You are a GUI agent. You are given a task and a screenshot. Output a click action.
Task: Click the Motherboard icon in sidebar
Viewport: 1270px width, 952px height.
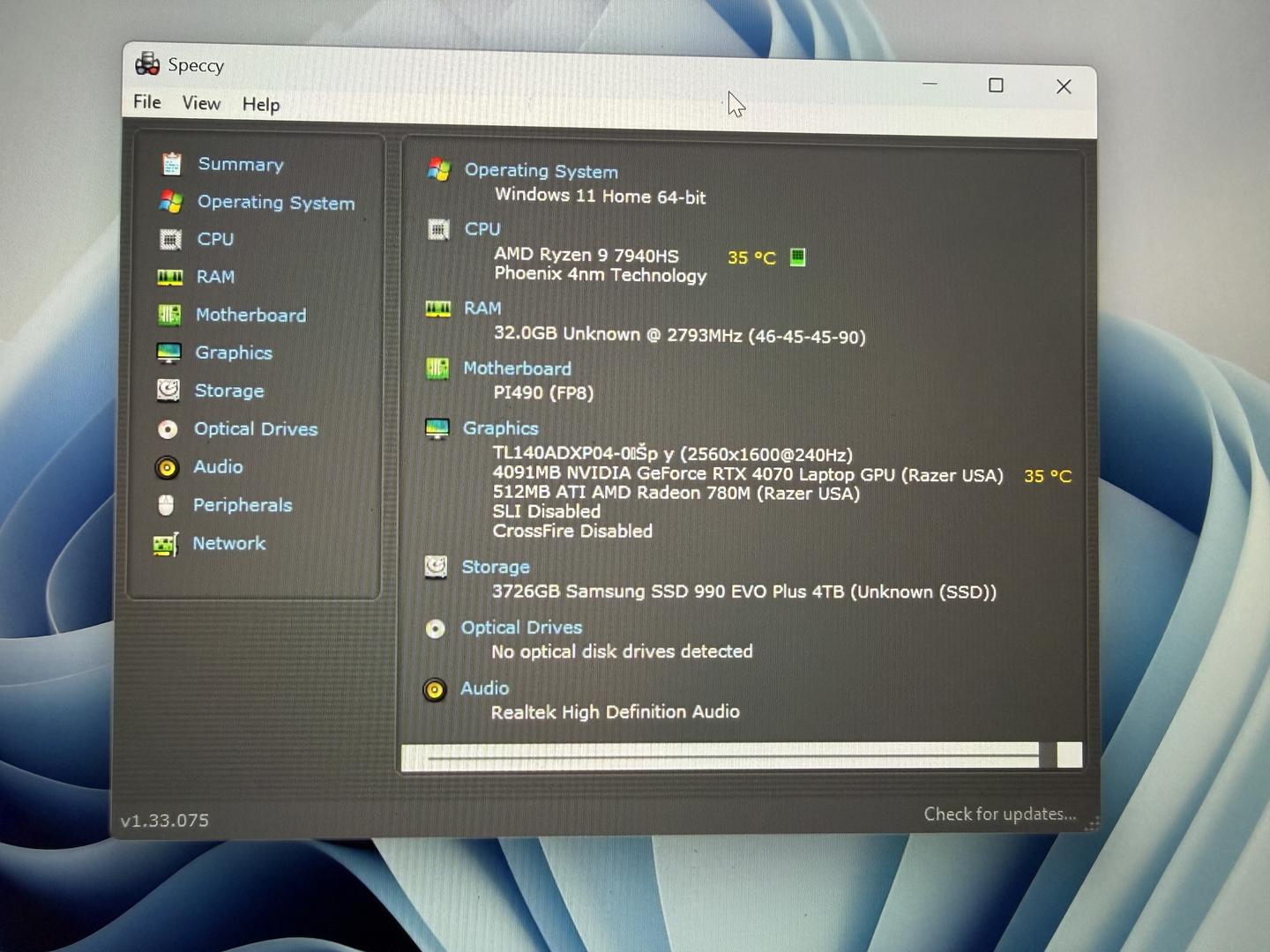[x=169, y=315]
